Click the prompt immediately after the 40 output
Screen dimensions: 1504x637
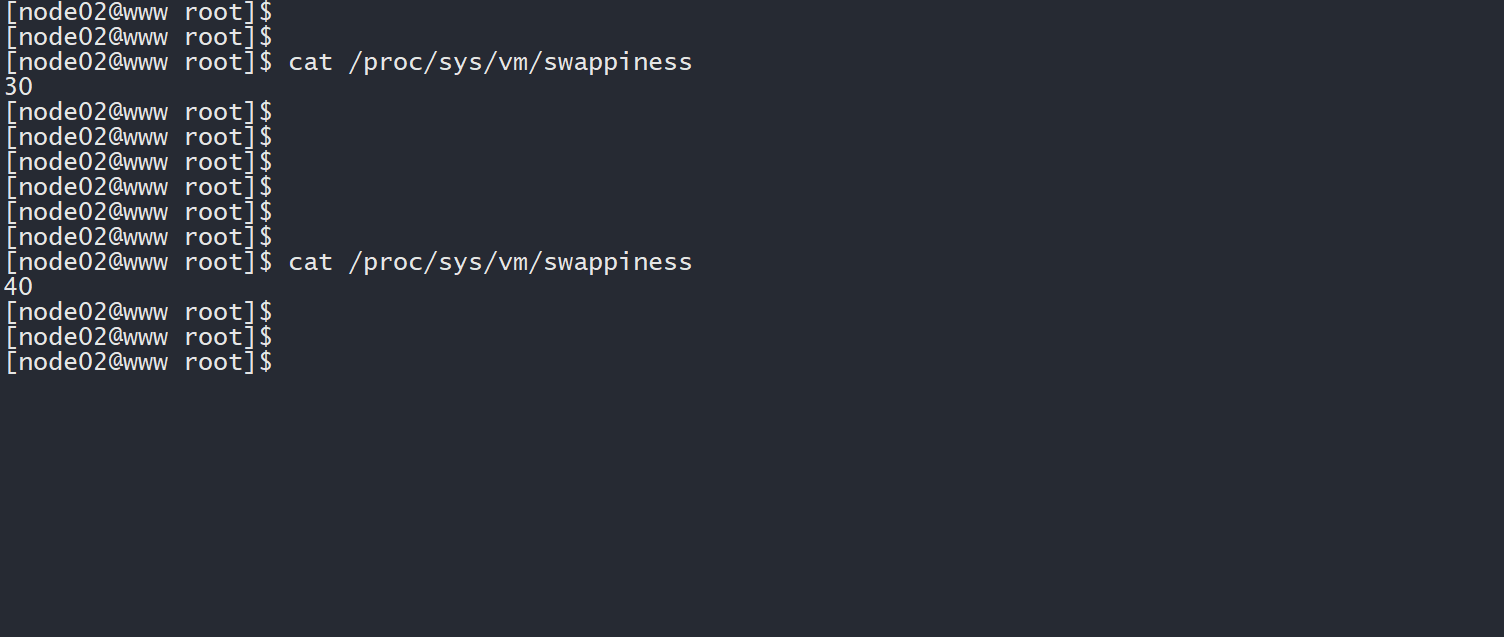(138, 312)
